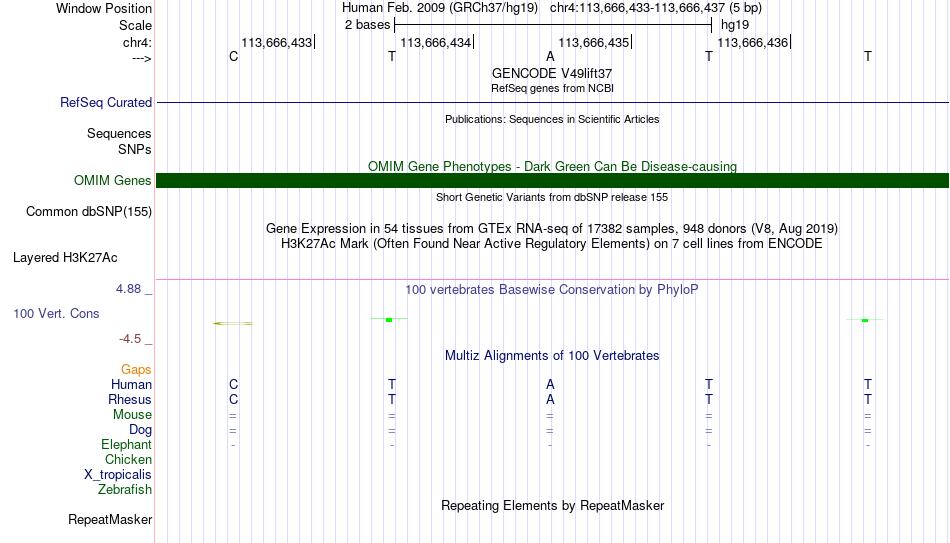Click the -4.5 PhyloP lower limit value
This screenshot has width=950, height=543.
[x=130, y=339]
